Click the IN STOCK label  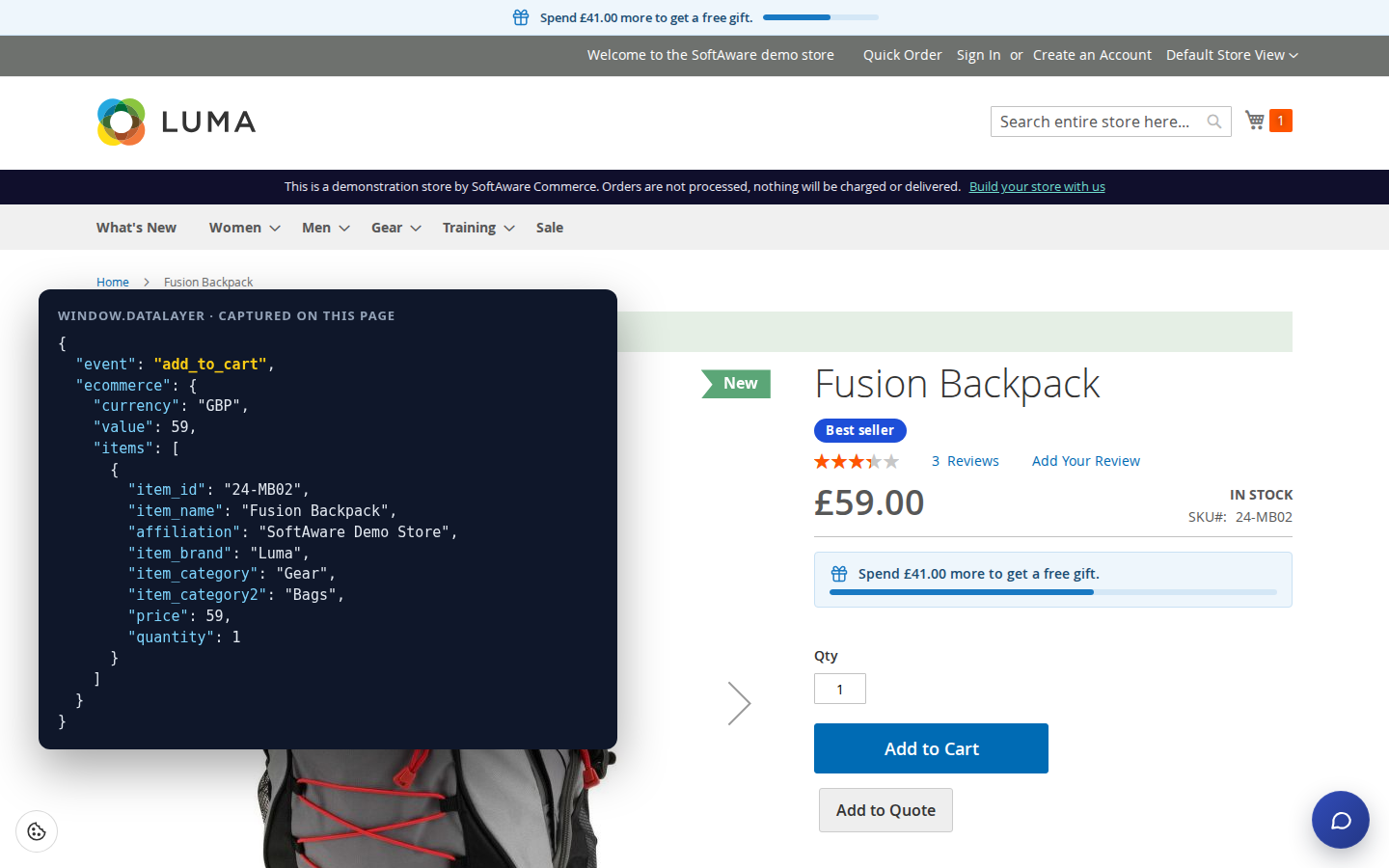(x=1262, y=495)
